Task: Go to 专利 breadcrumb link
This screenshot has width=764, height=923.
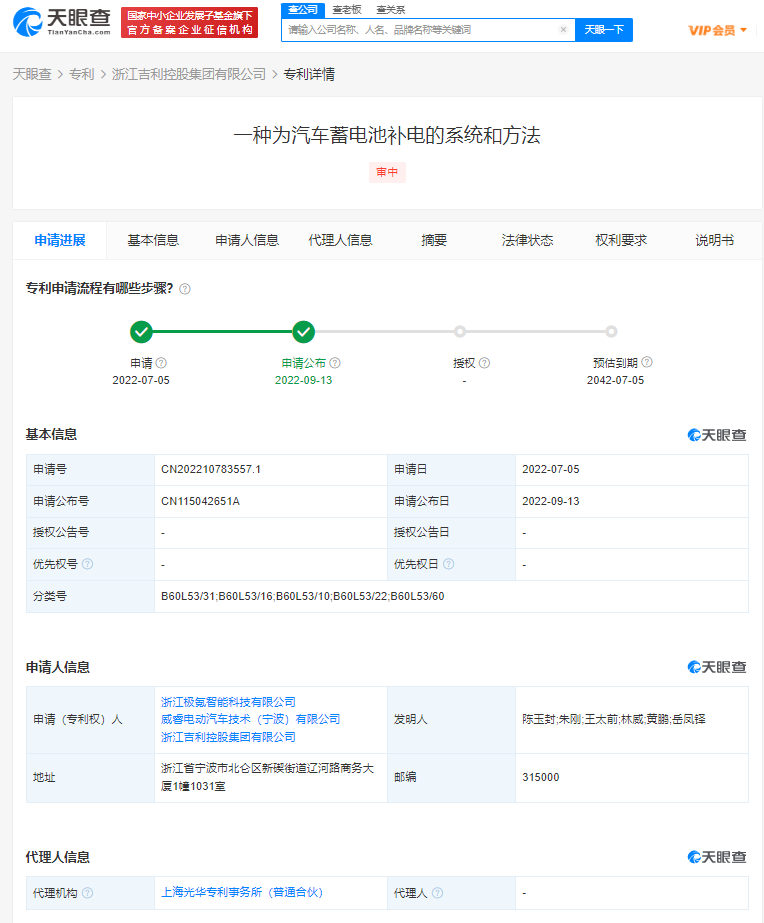Action: [81, 74]
